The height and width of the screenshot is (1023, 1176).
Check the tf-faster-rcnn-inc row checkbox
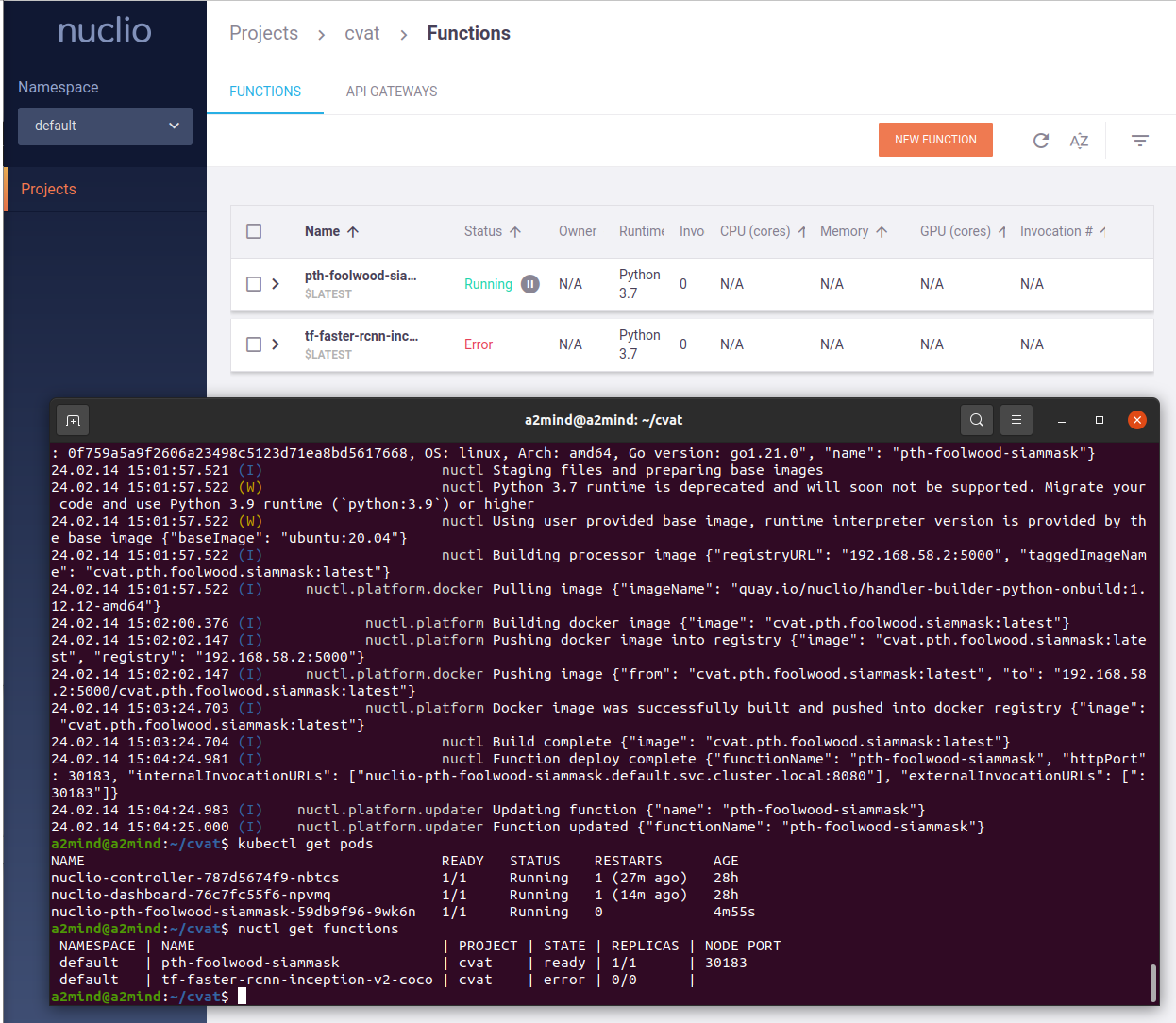coord(254,344)
